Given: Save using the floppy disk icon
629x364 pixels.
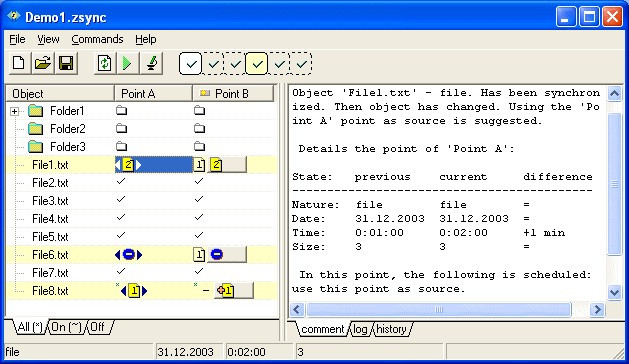Looking at the screenshot, I should pos(66,63).
